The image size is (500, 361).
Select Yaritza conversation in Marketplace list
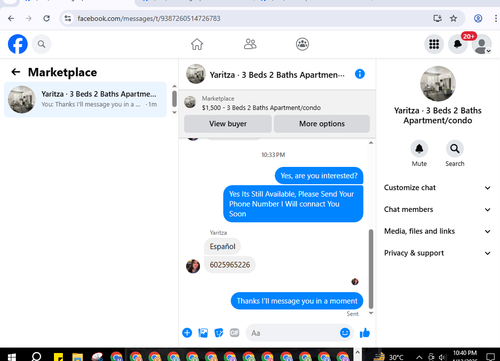(x=85, y=99)
